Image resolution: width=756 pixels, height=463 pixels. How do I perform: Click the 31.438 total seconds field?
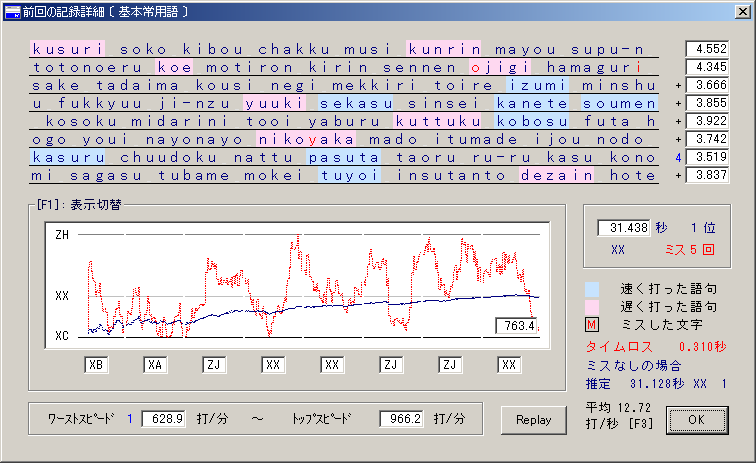[624, 228]
